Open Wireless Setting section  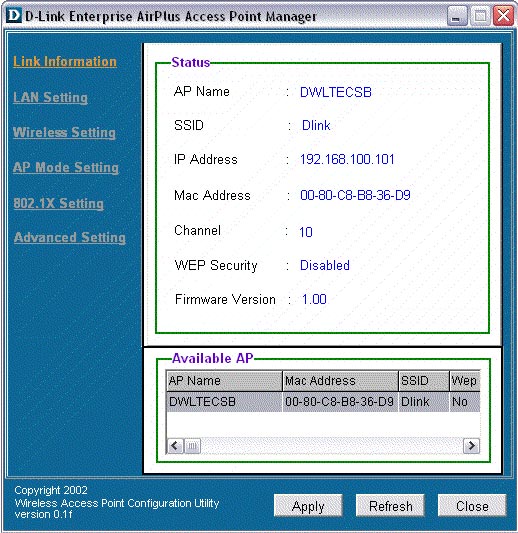[x=64, y=132]
